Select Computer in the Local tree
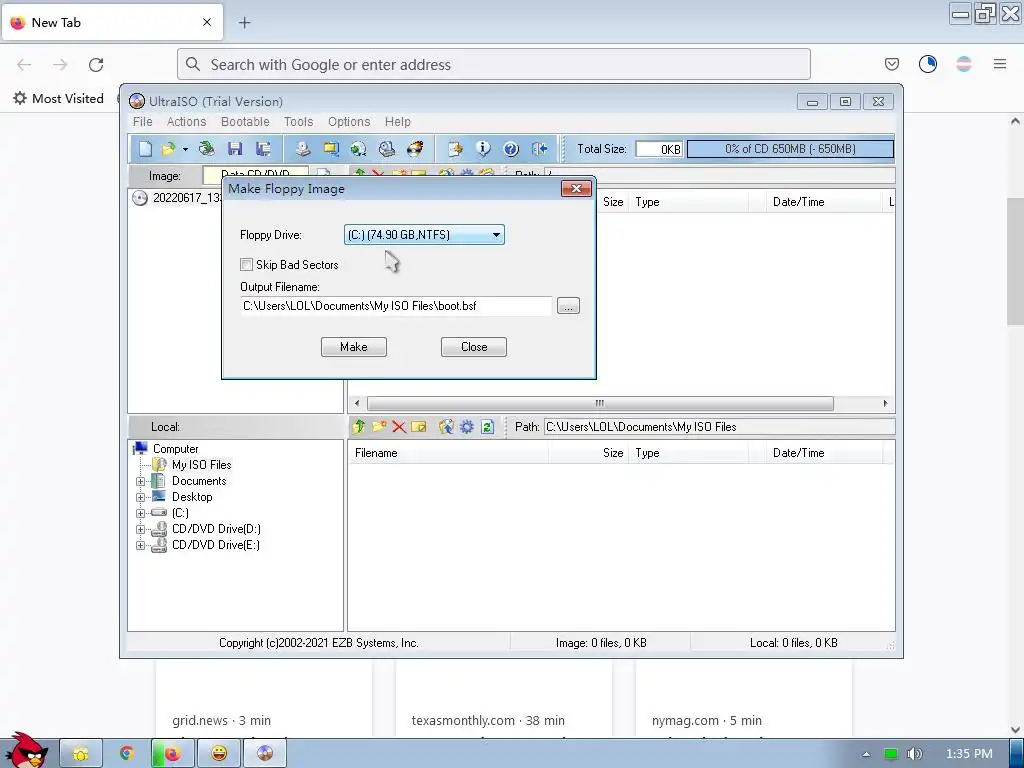Viewport: 1024px width, 768px height. click(175, 449)
